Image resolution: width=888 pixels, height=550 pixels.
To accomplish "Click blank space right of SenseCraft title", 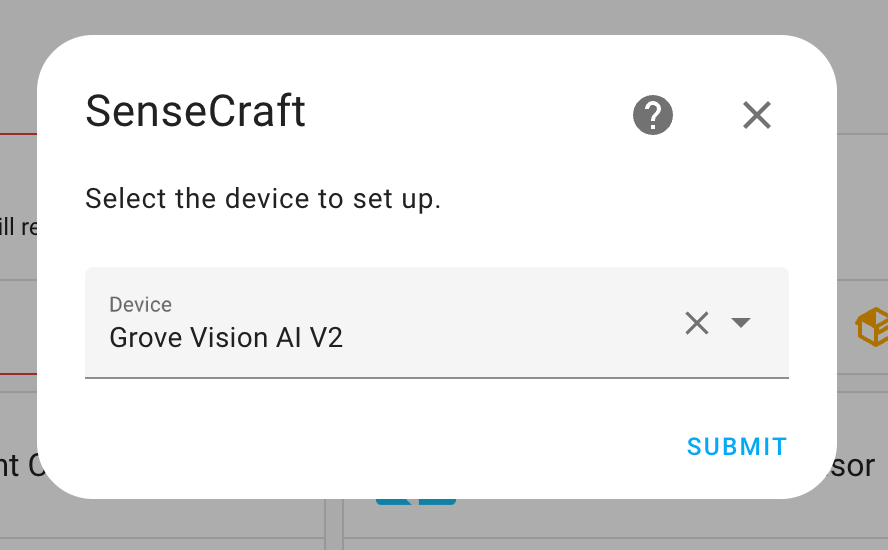I will pos(469,112).
